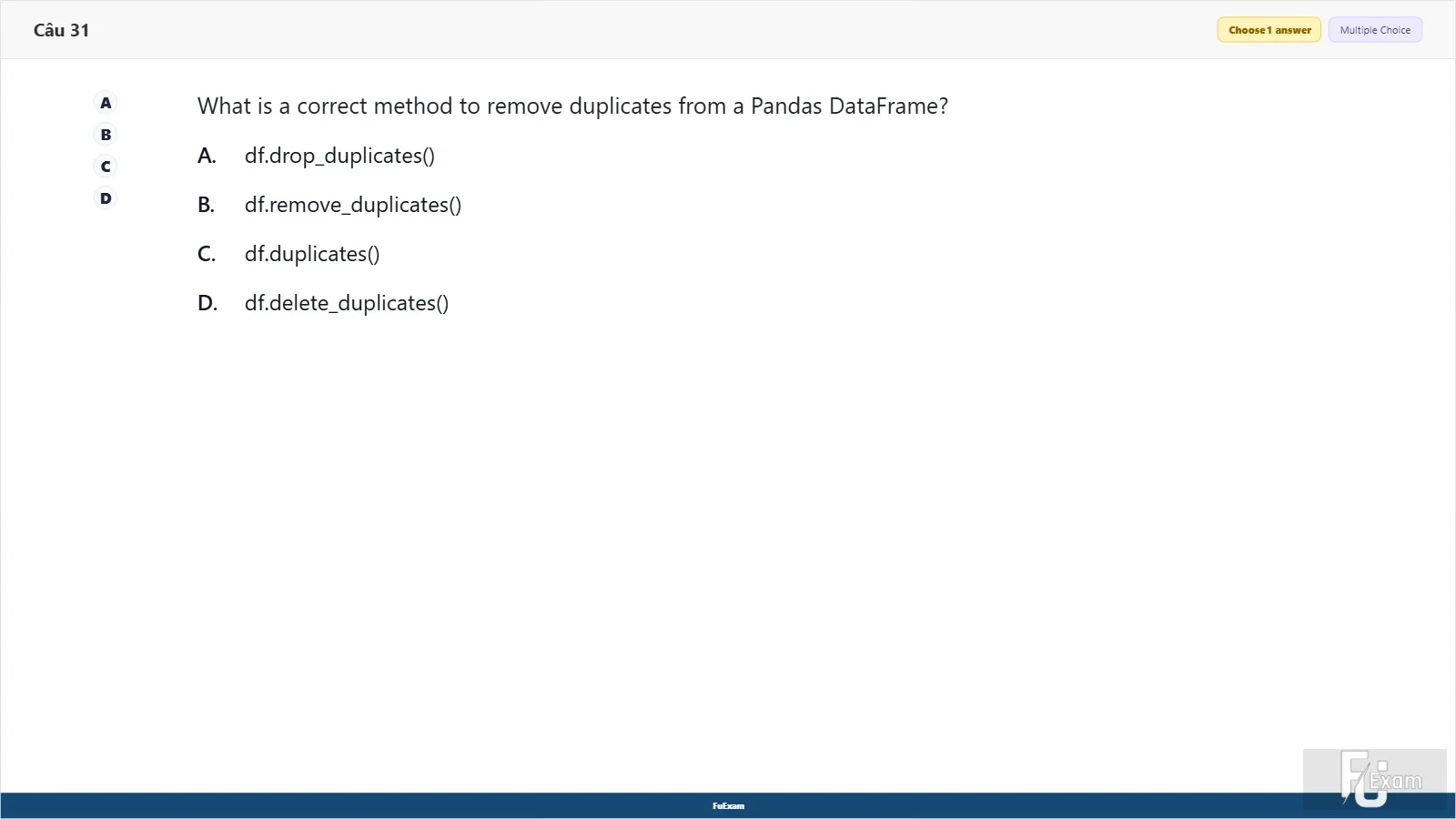This screenshot has width=1456, height=819.
Task: Click the df.delete_duplicates() option text
Action: pos(347,303)
